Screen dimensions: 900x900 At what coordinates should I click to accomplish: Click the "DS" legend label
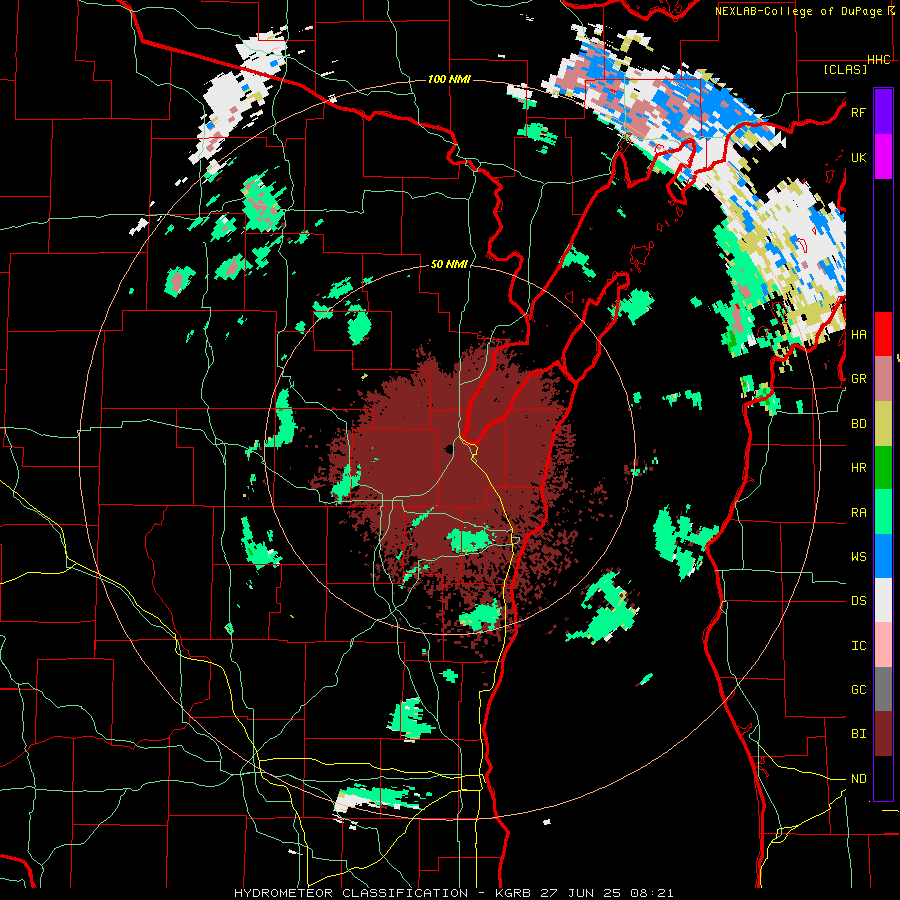tap(858, 601)
